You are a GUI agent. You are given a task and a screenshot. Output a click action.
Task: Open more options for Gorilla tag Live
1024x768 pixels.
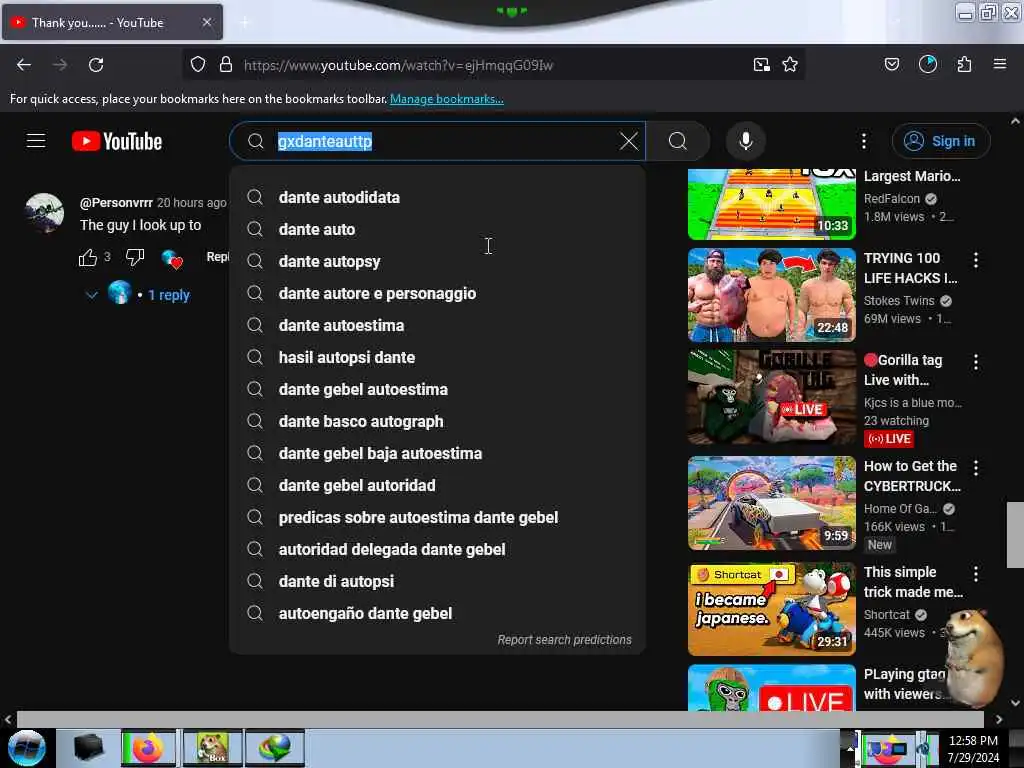click(x=976, y=362)
